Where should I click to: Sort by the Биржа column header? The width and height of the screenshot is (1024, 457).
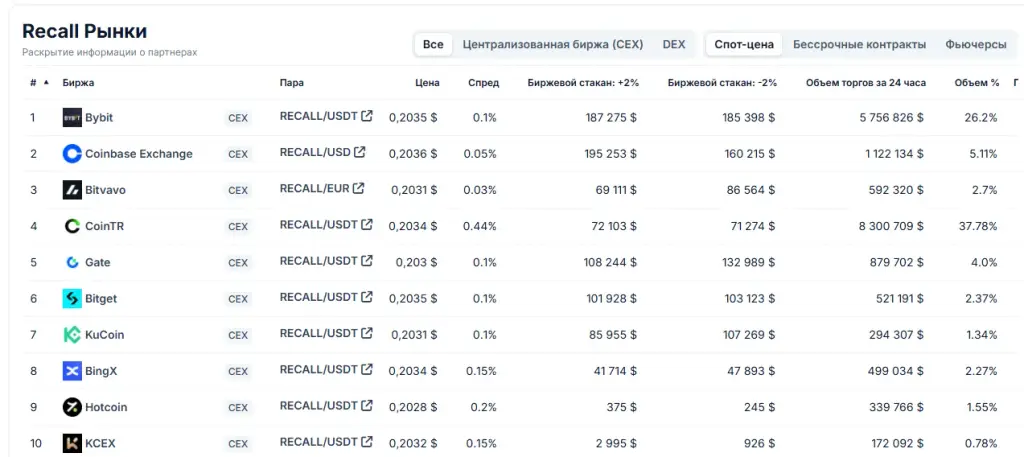(x=78, y=83)
